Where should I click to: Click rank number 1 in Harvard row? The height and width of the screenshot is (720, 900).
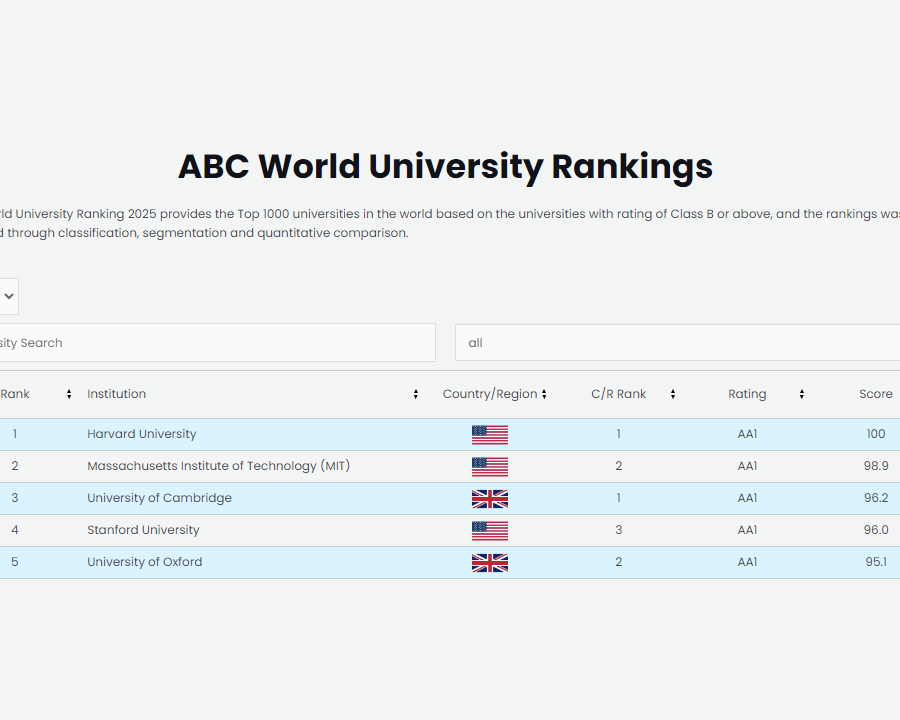[15, 434]
